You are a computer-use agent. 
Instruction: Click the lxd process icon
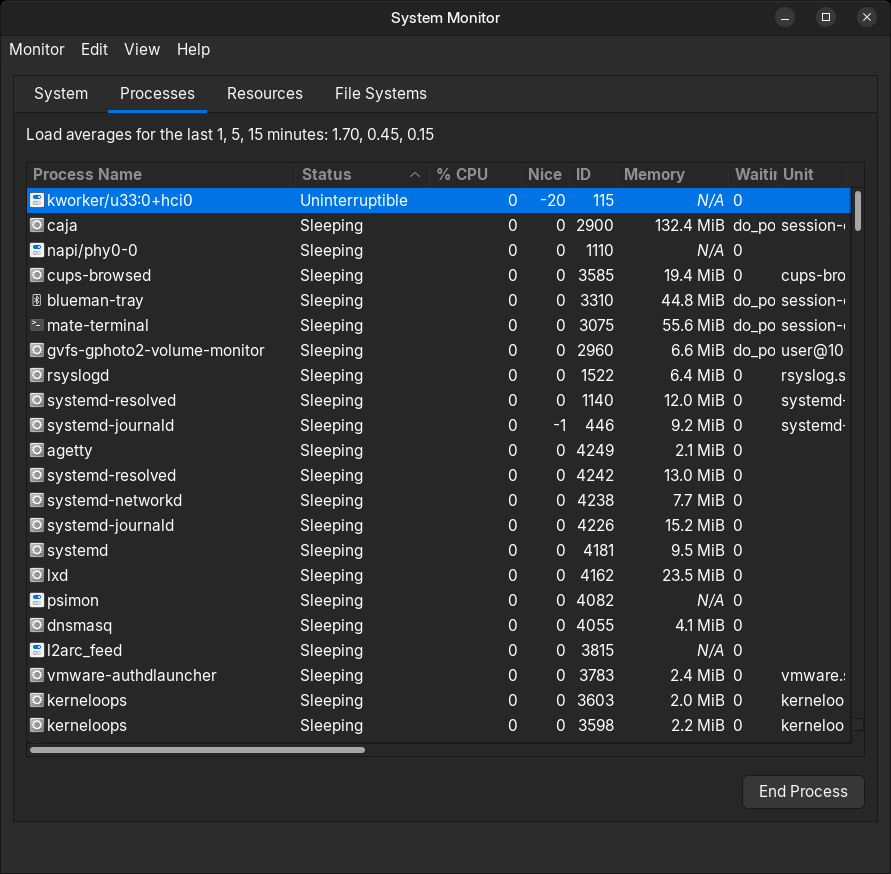37,575
